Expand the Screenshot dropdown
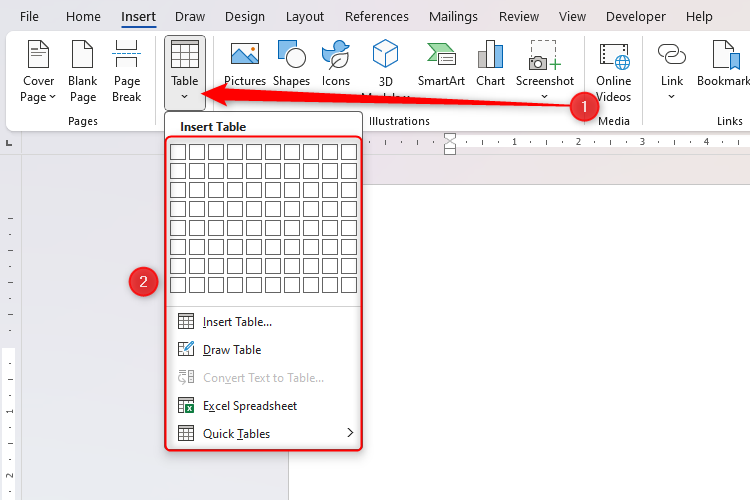 tap(544, 97)
